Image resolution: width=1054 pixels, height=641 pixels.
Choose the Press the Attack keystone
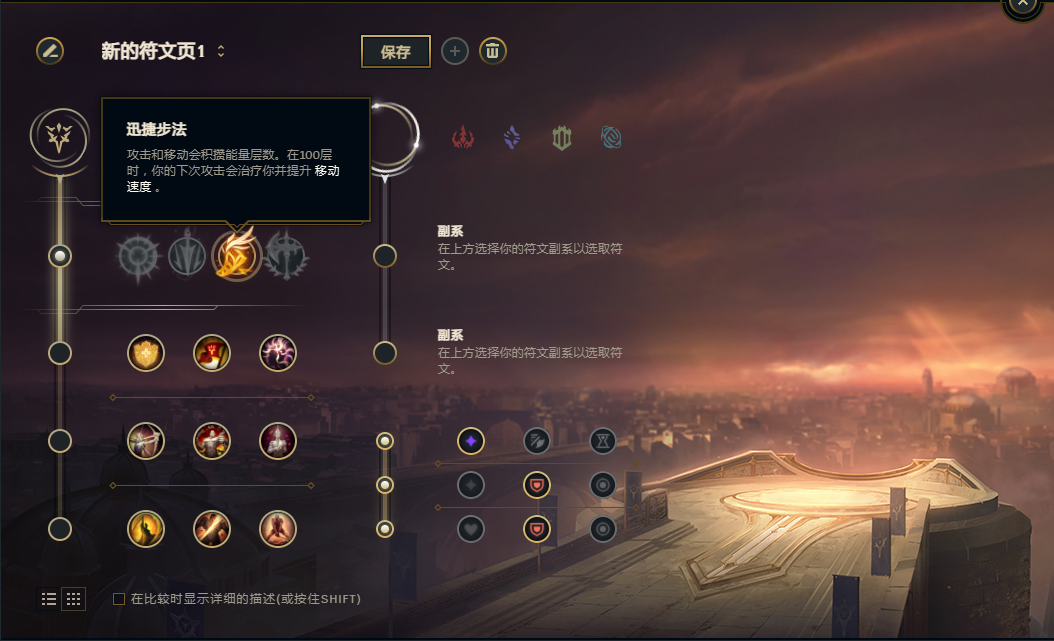138,256
